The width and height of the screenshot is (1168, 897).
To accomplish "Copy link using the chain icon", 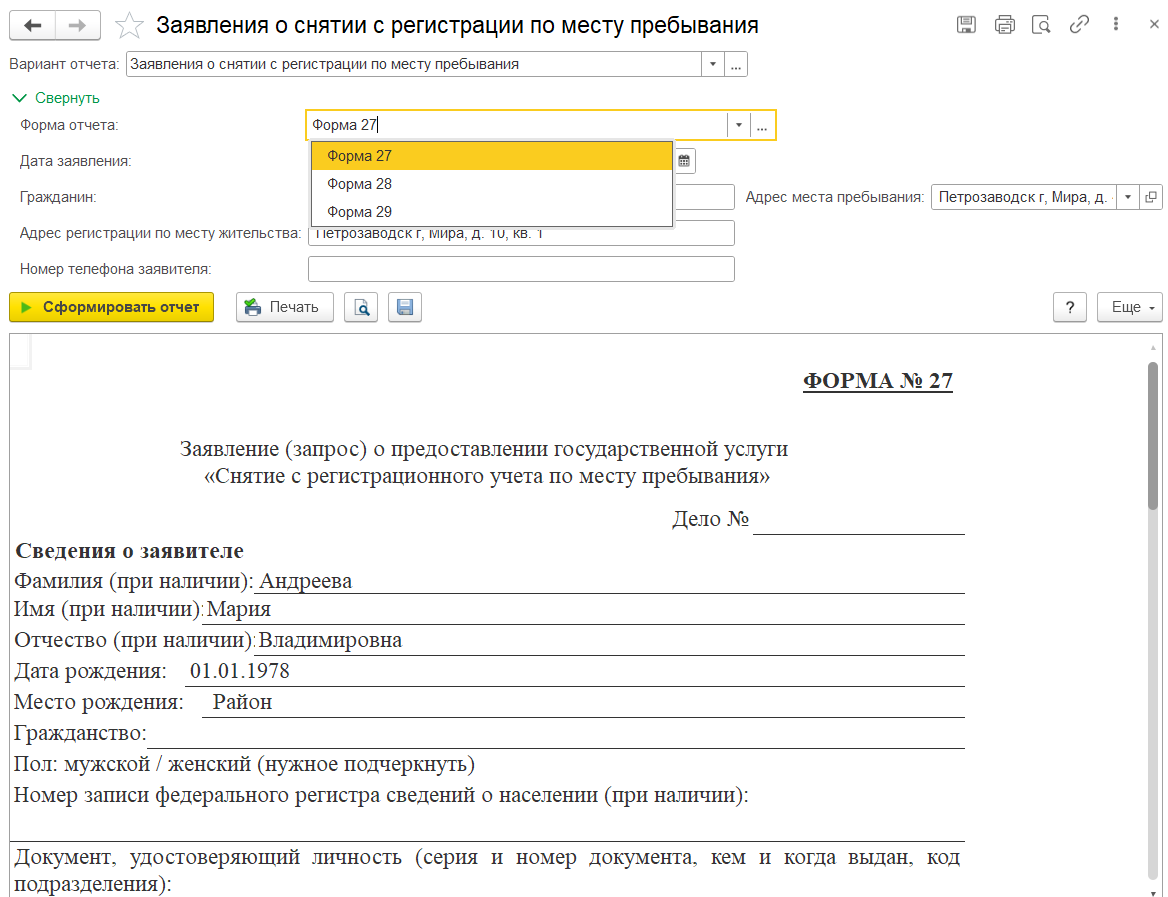I will click(x=1079, y=25).
